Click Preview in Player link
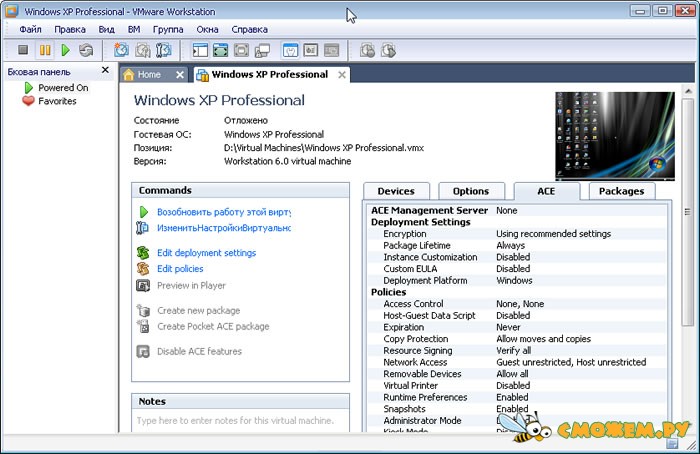 coord(191,285)
